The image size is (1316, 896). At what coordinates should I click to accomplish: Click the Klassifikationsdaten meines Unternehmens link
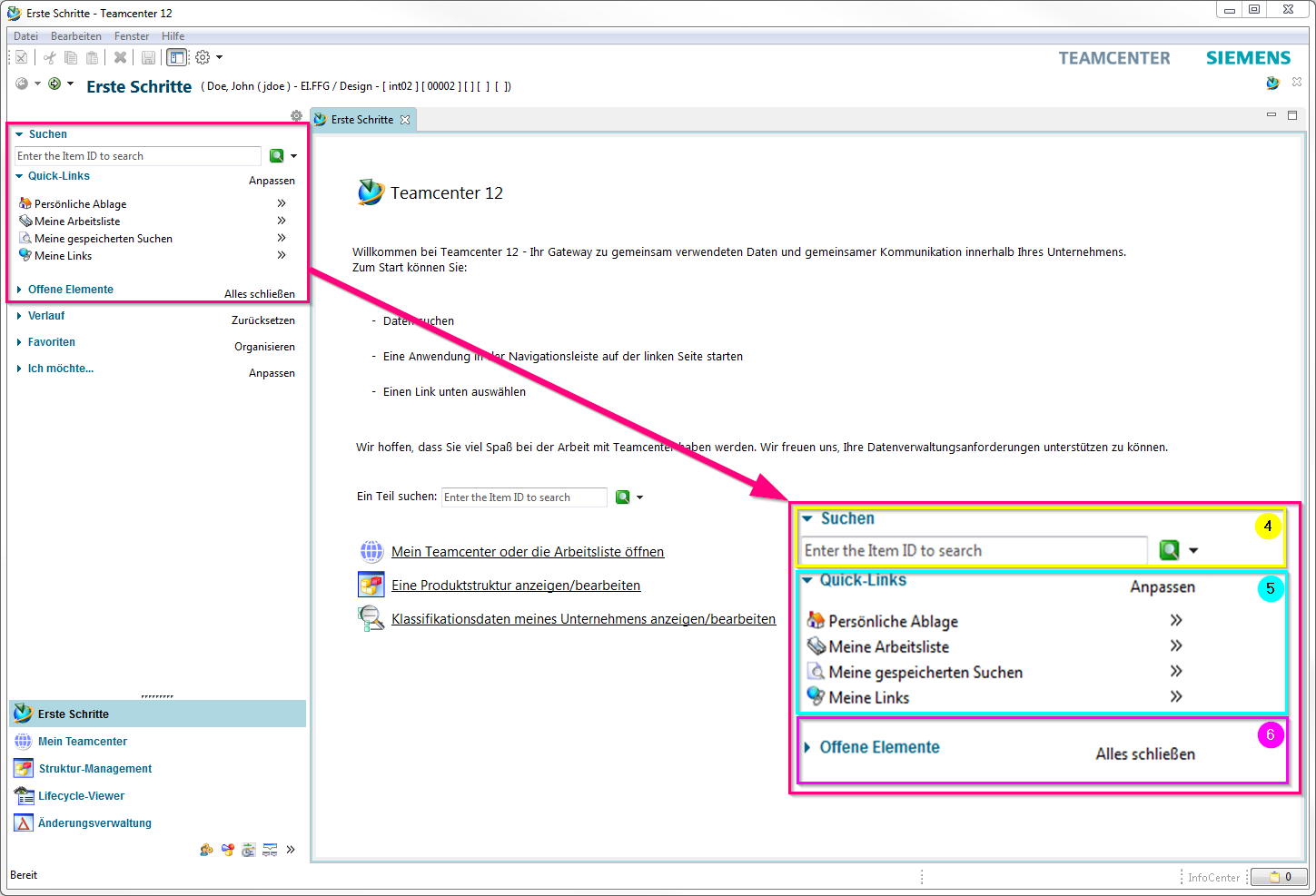click(x=583, y=619)
